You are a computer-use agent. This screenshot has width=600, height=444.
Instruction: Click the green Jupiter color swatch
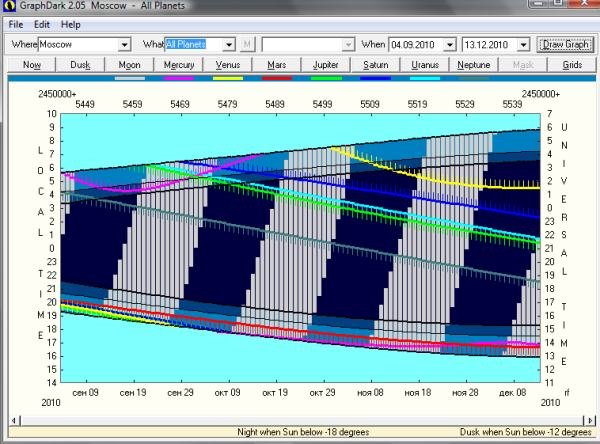point(326,78)
